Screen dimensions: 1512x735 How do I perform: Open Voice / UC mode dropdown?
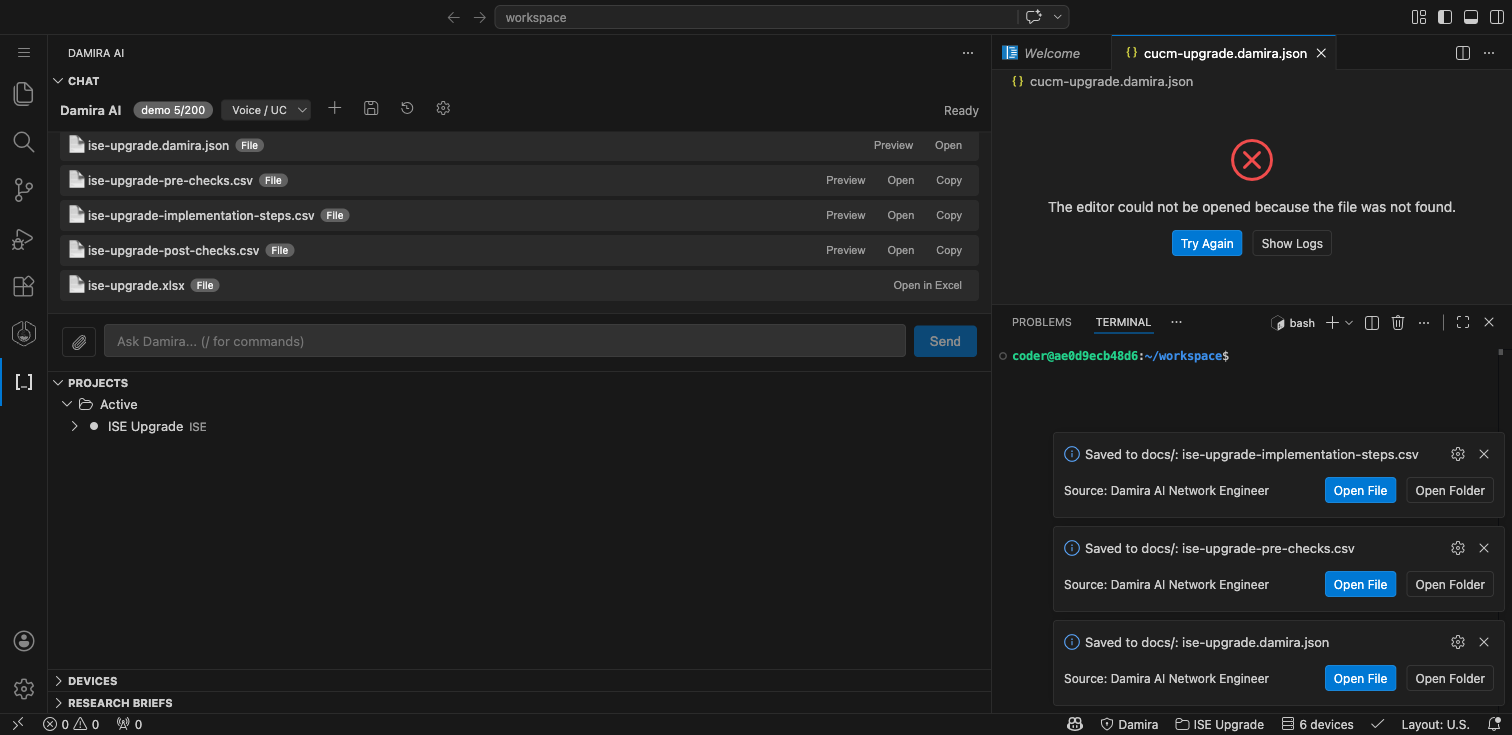266,110
